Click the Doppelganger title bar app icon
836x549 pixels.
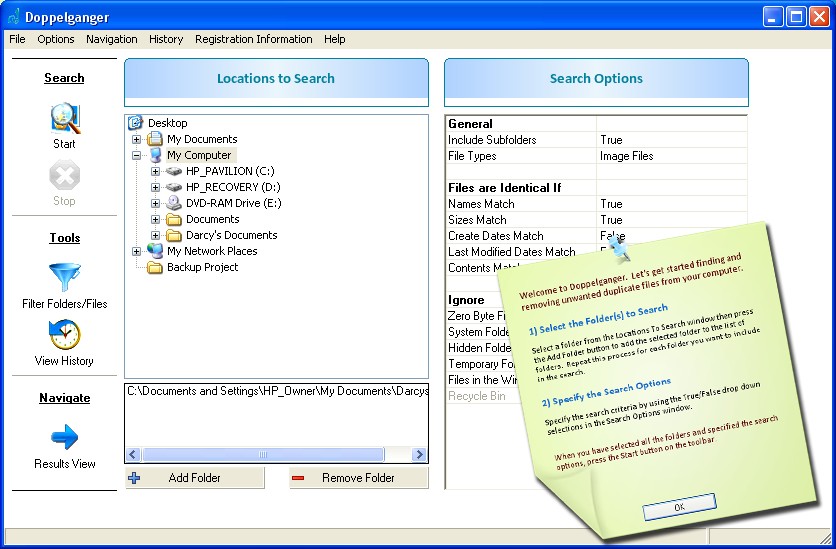pyautogui.click(x=14, y=17)
